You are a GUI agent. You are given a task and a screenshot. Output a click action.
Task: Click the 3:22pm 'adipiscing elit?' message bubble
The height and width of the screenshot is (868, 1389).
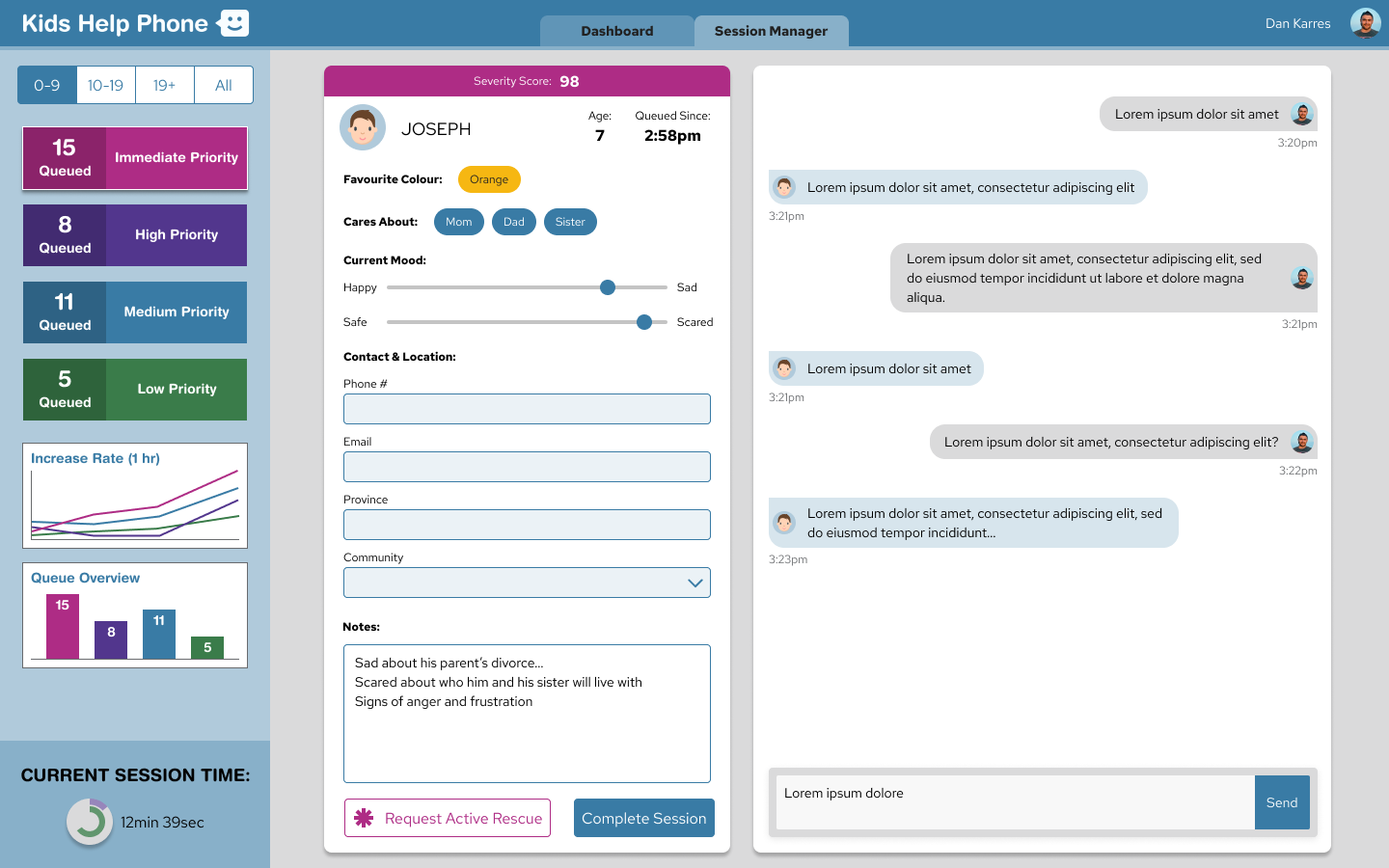(x=1124, y=442)
